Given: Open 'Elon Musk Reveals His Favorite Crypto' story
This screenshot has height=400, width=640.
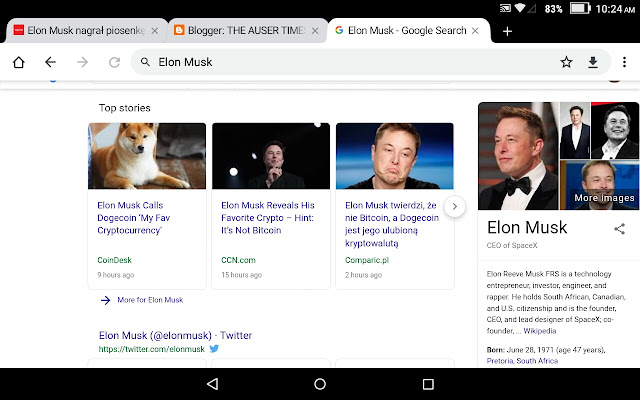Looking at the screenshot, I should [x=268, y=218].
